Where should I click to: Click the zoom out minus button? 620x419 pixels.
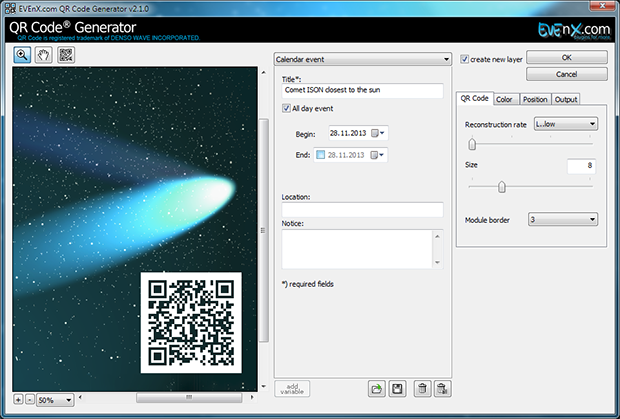(30, 400)
